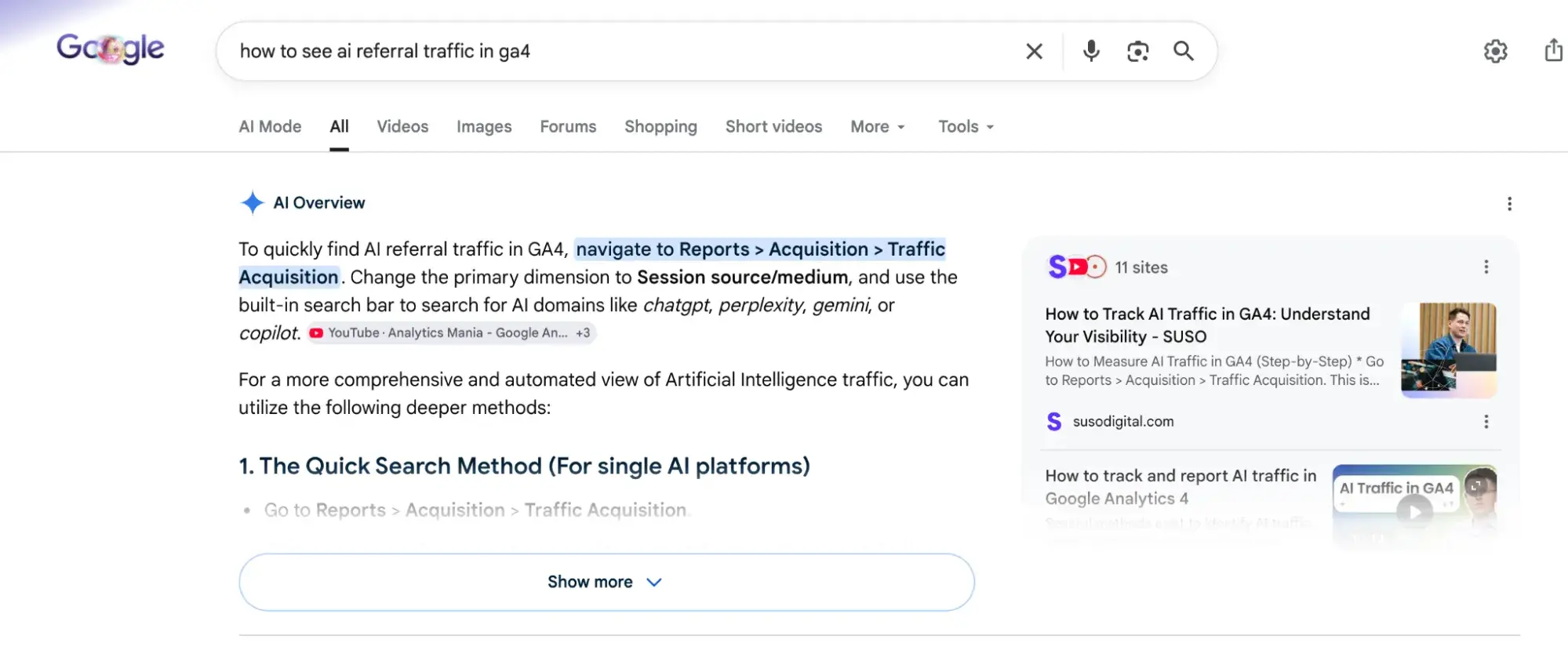Image resolution: width=1568 pixels, height=668 pixels.
Task: Click heading '1. The Quick Search Method'
Action: [524, 466]
